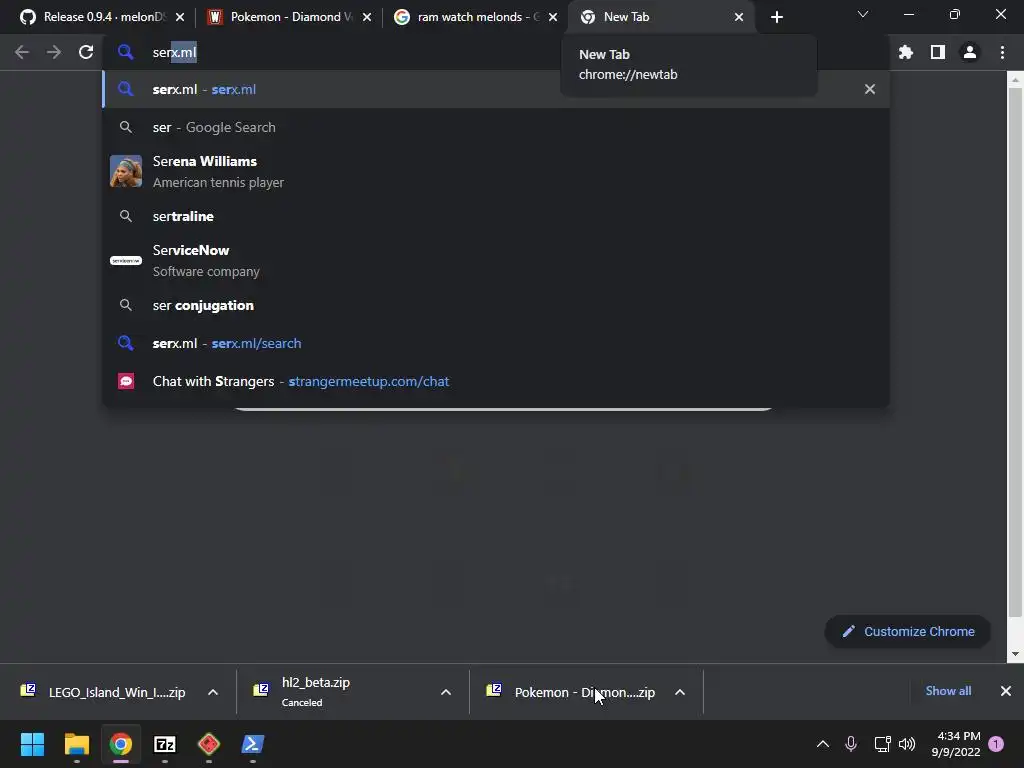Image resolution: width=1024 pixels, height=768 pixels.
Task: Open the red diamond taskbar app
Action: [208, 744]
